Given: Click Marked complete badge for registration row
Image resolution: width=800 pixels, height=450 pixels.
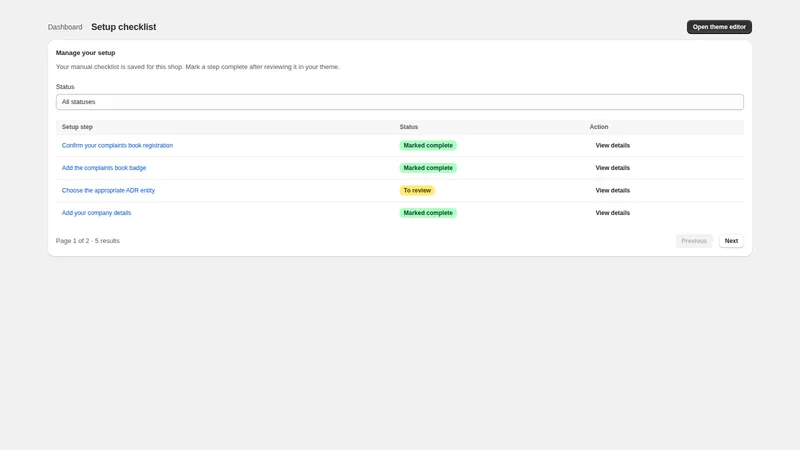Looking at the screenshot, I should pyautogui.click(x=428, y=145).
